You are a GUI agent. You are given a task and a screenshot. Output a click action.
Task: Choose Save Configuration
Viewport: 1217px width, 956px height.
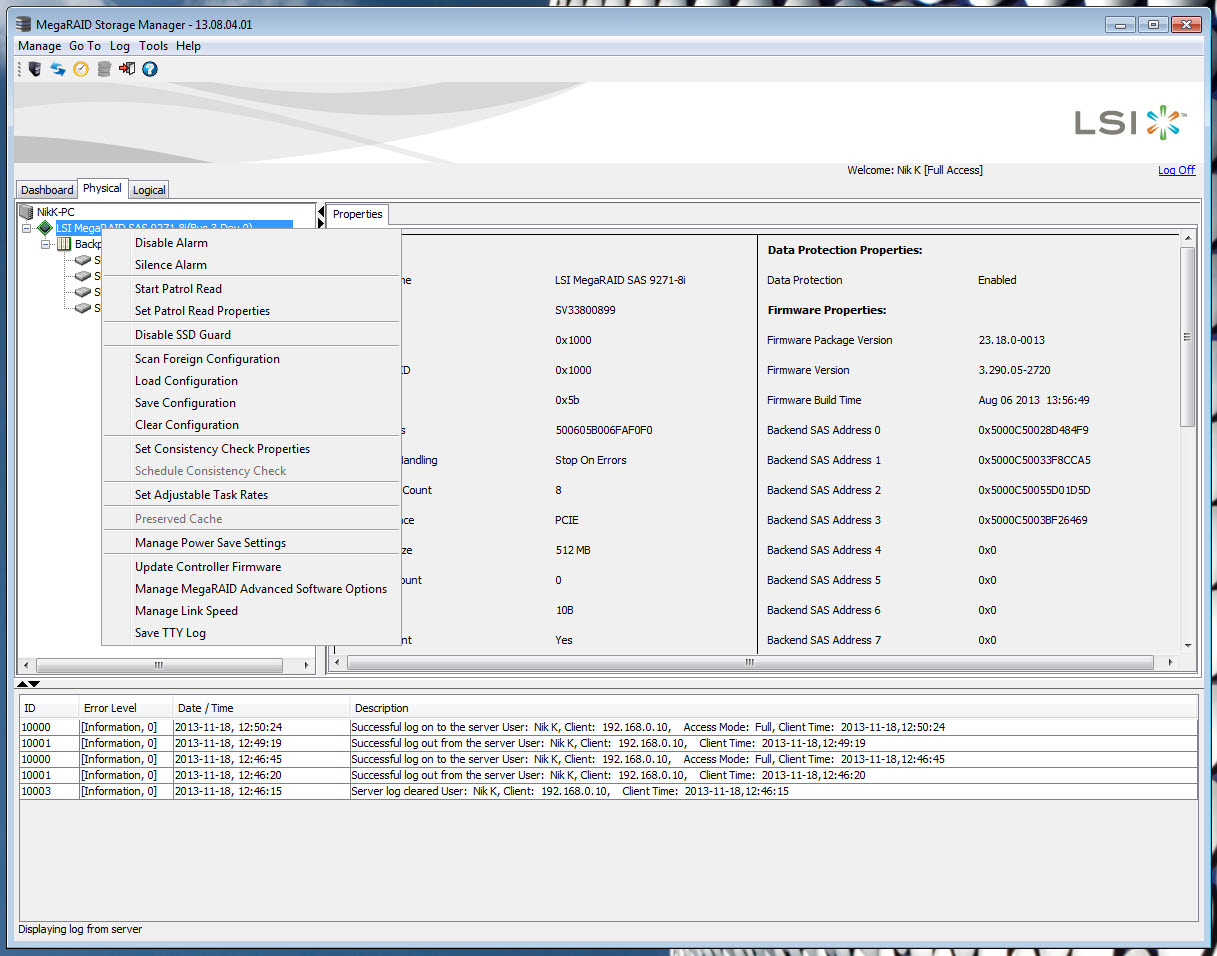185,403
